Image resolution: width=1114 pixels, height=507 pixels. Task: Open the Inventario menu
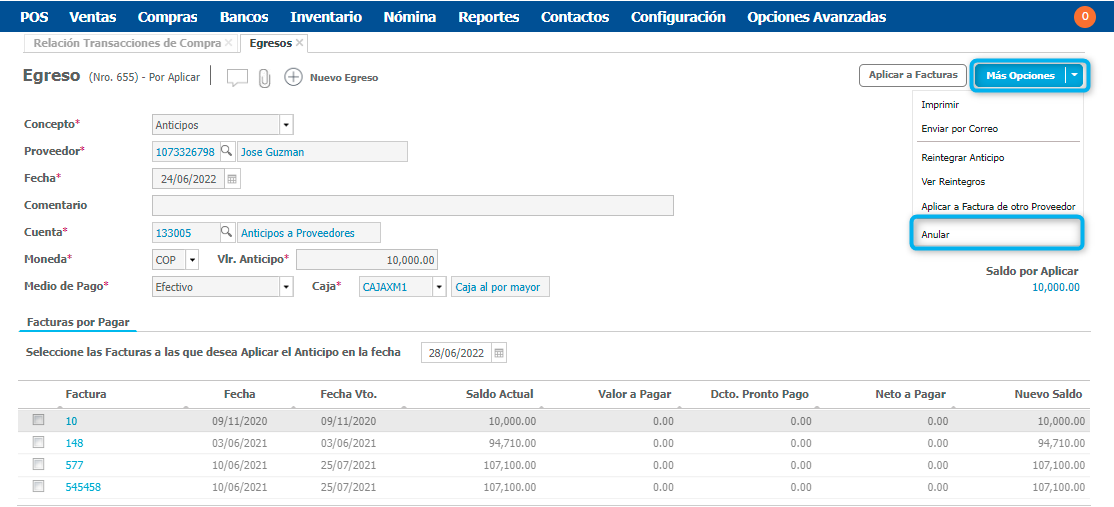325,17
